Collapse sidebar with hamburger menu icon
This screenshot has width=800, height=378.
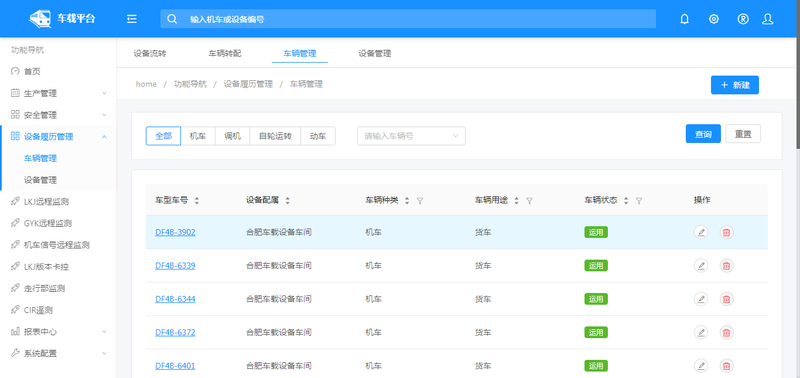tap(132, 19)
